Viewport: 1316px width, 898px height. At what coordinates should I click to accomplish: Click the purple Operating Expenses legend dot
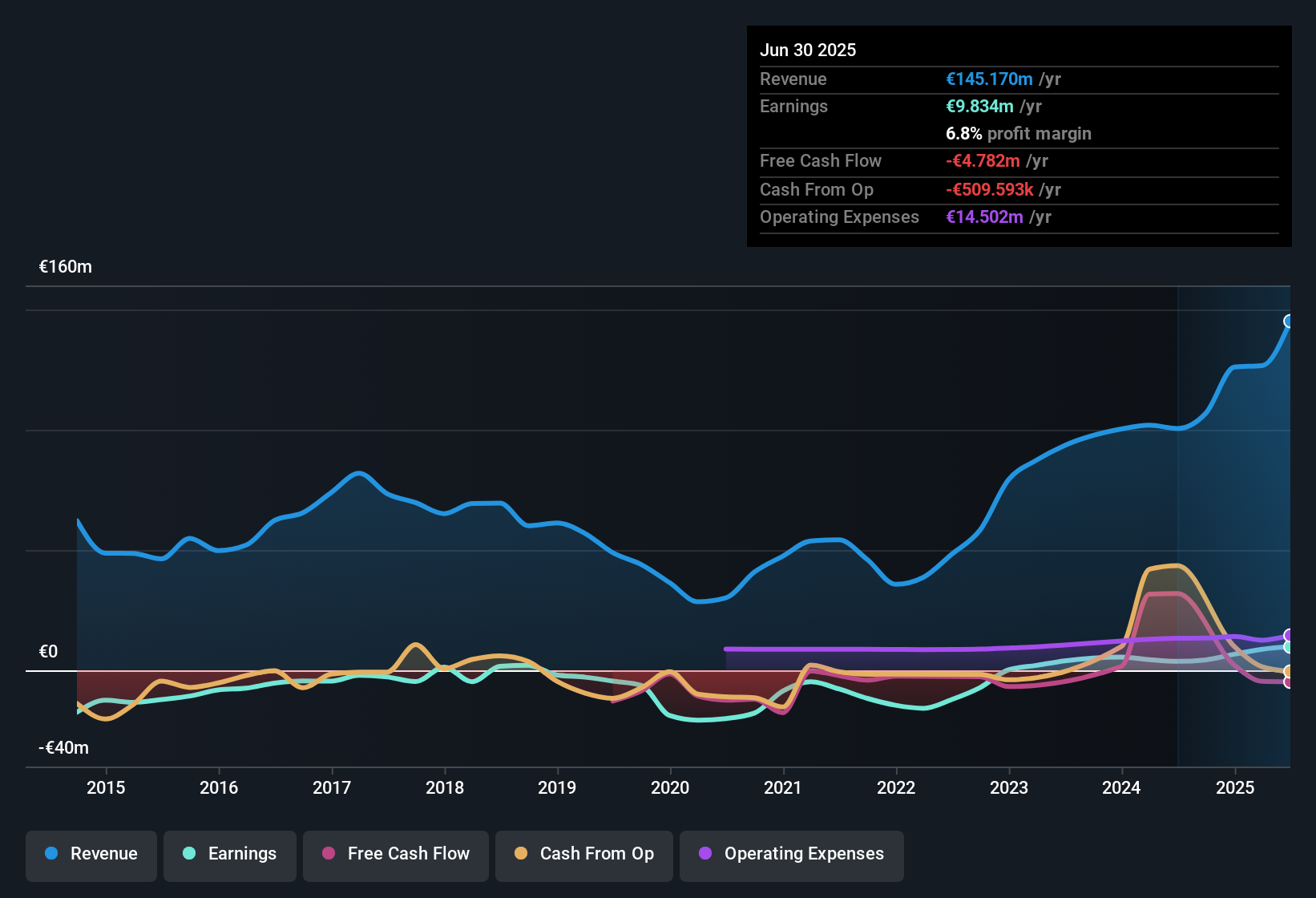[705, 854]
